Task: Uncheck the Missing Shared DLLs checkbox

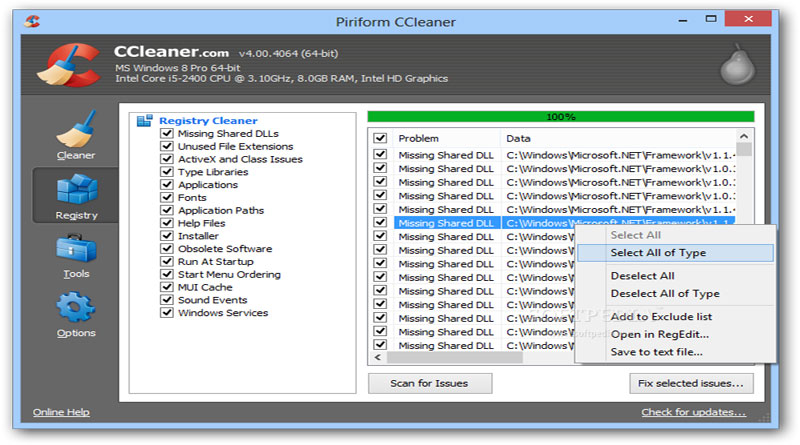Action: point(166,133)
